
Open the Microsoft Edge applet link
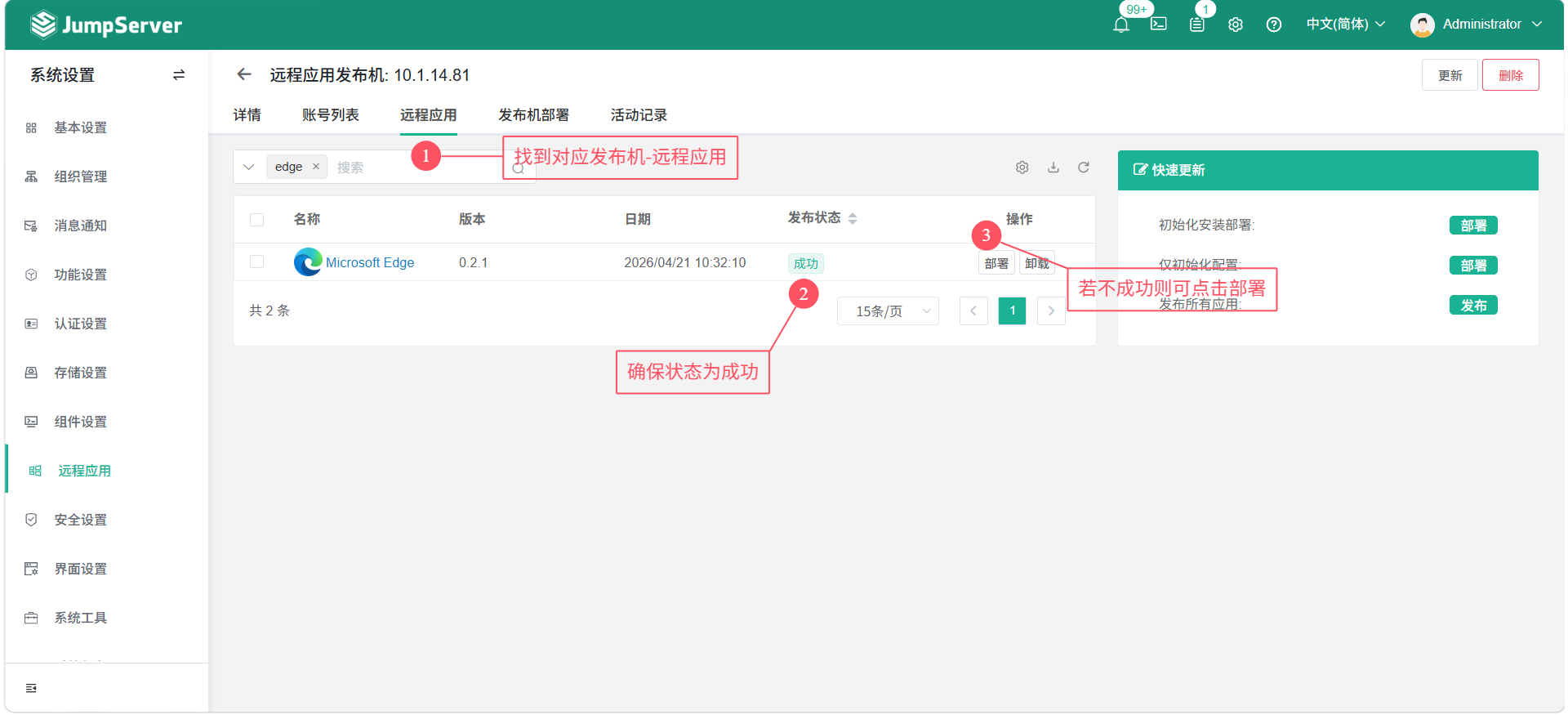[369, 262]
